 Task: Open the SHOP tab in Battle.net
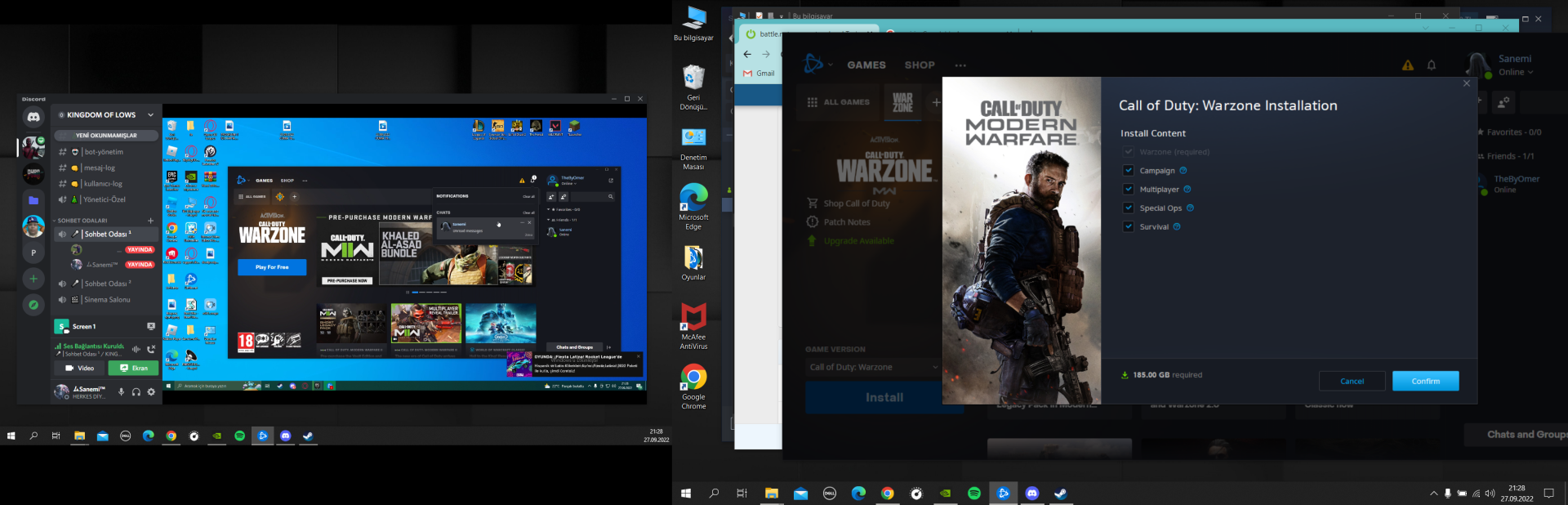[920, 65]
